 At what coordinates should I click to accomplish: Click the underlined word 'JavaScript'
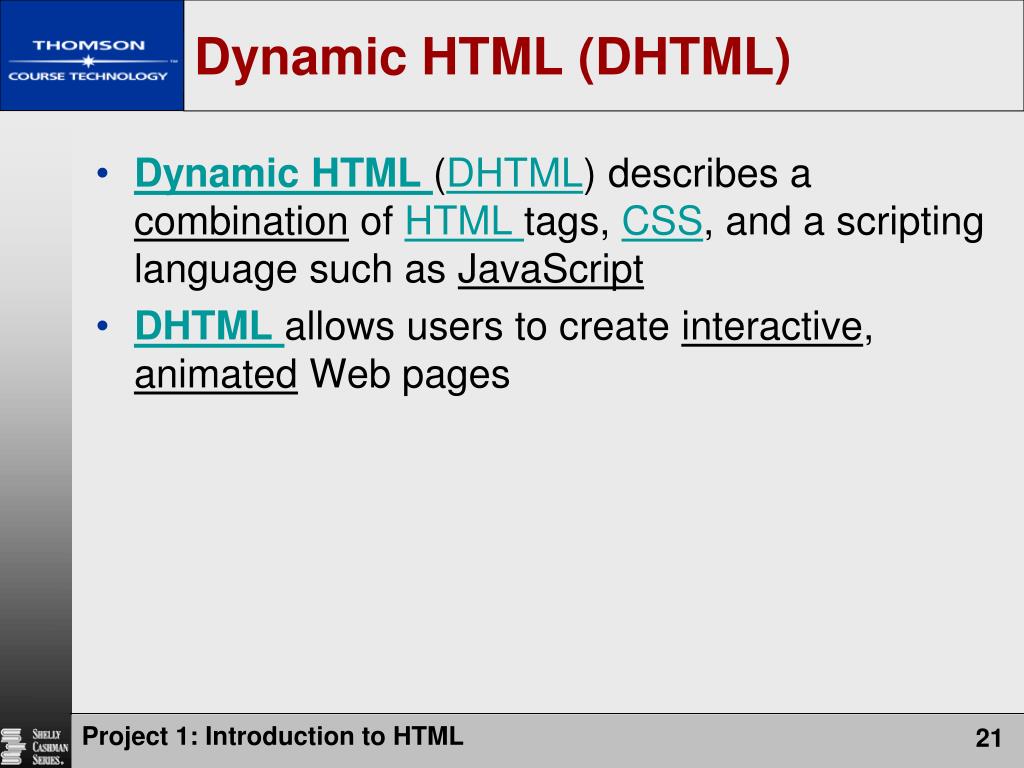coord(551,270)
